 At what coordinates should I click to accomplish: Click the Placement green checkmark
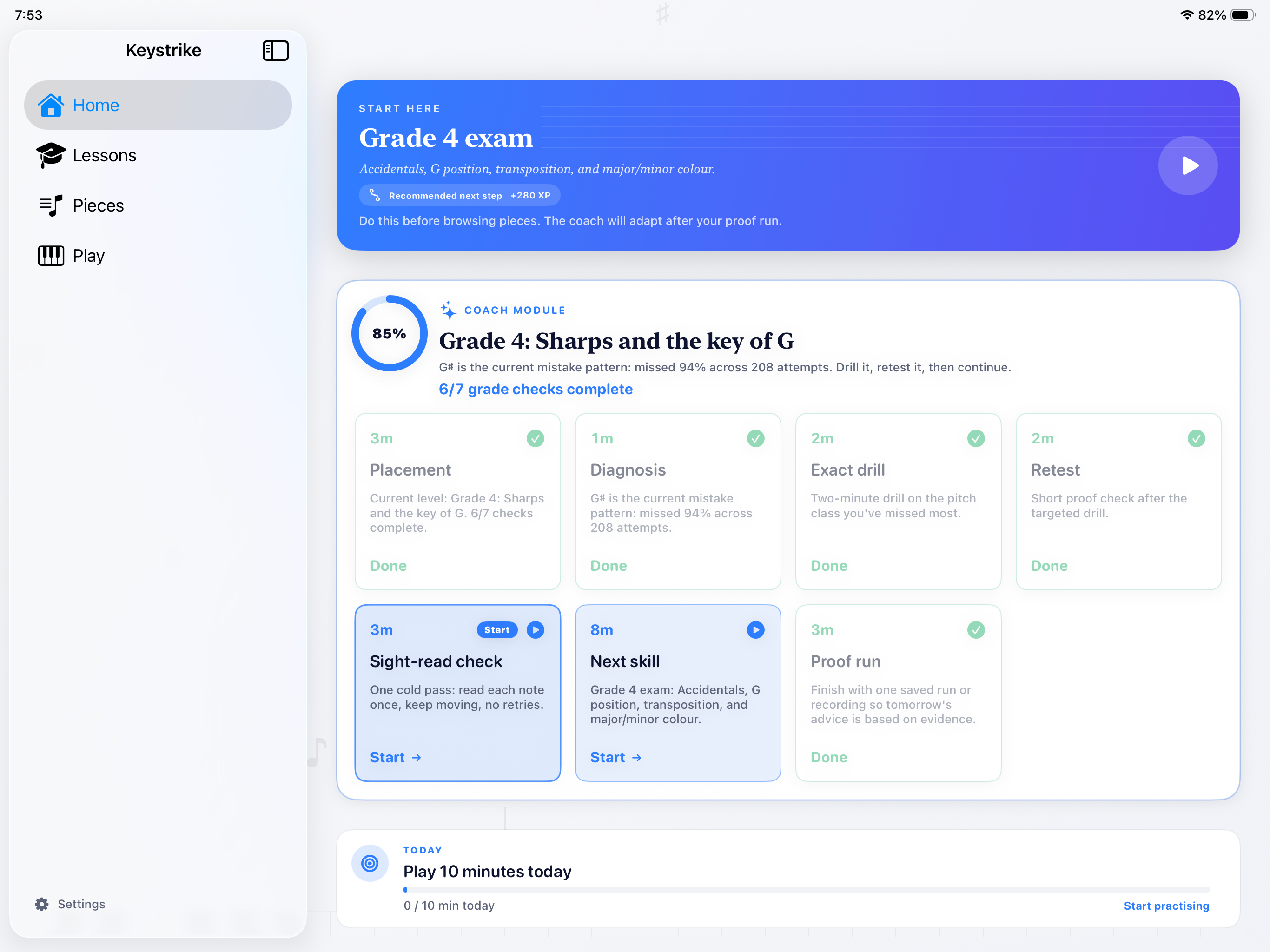pyautogui.click(x=535, y=439)
